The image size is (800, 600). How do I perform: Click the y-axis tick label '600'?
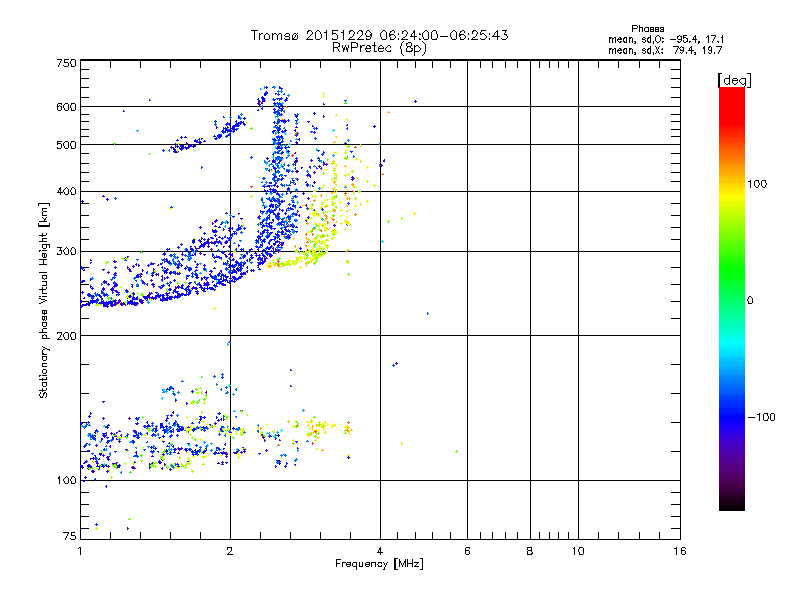pos(66,107)
